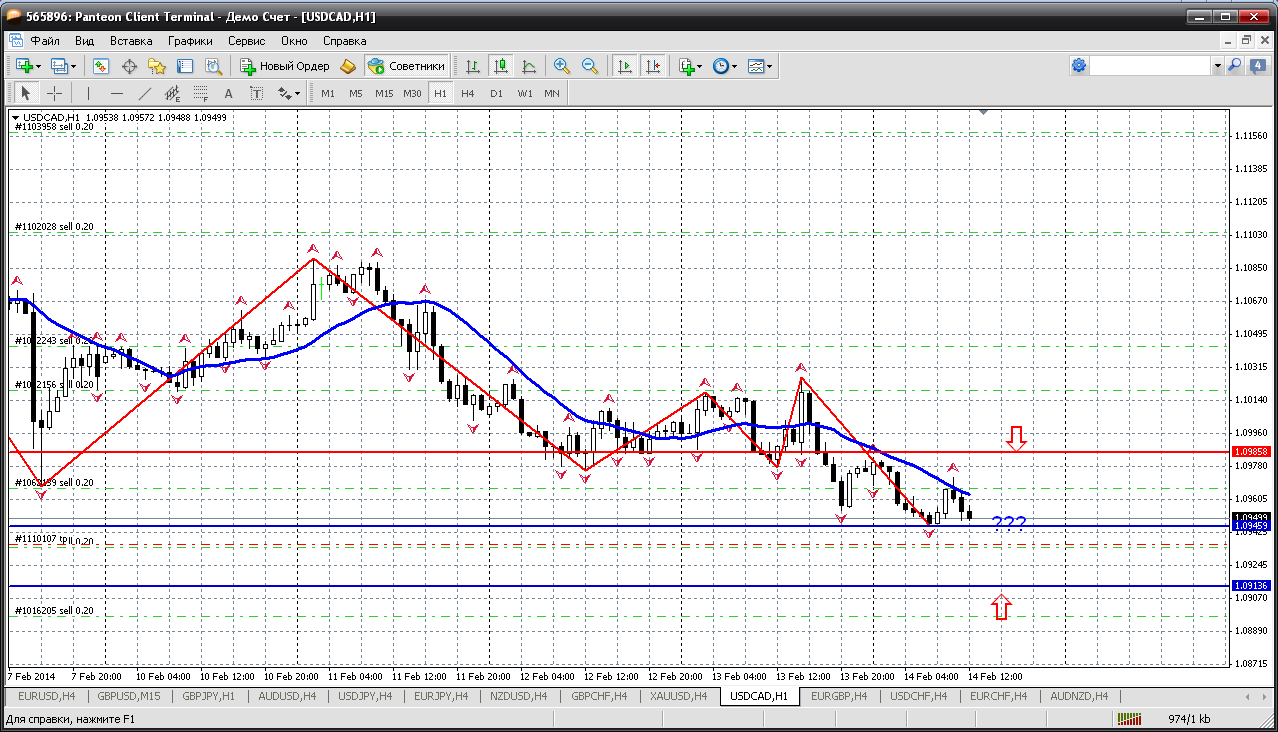The height and width of the screenshot is (732, 1278).
Task: Open the Вставка menu
Action: [131, 41]
